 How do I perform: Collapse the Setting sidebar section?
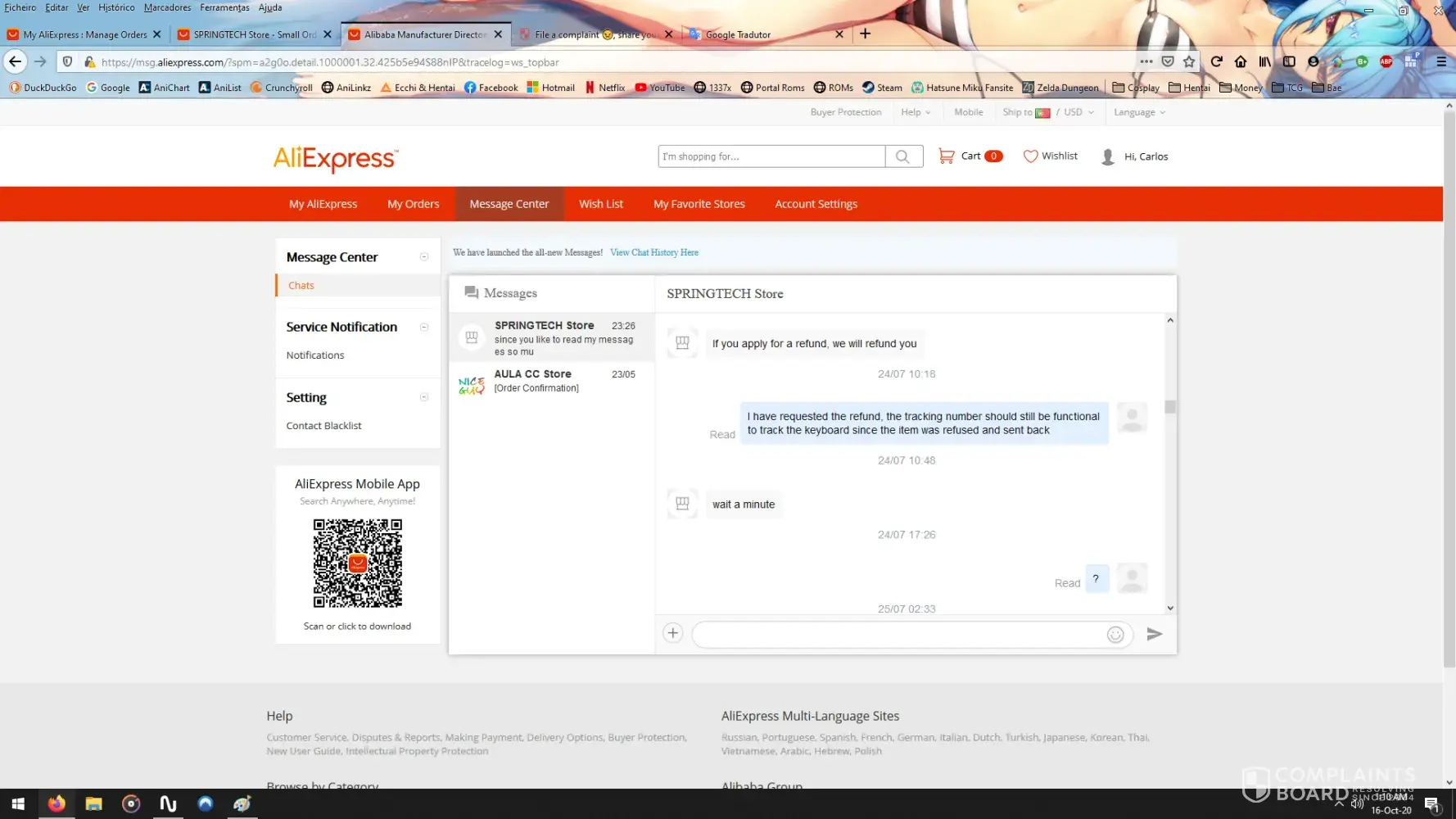pos(424,397)
